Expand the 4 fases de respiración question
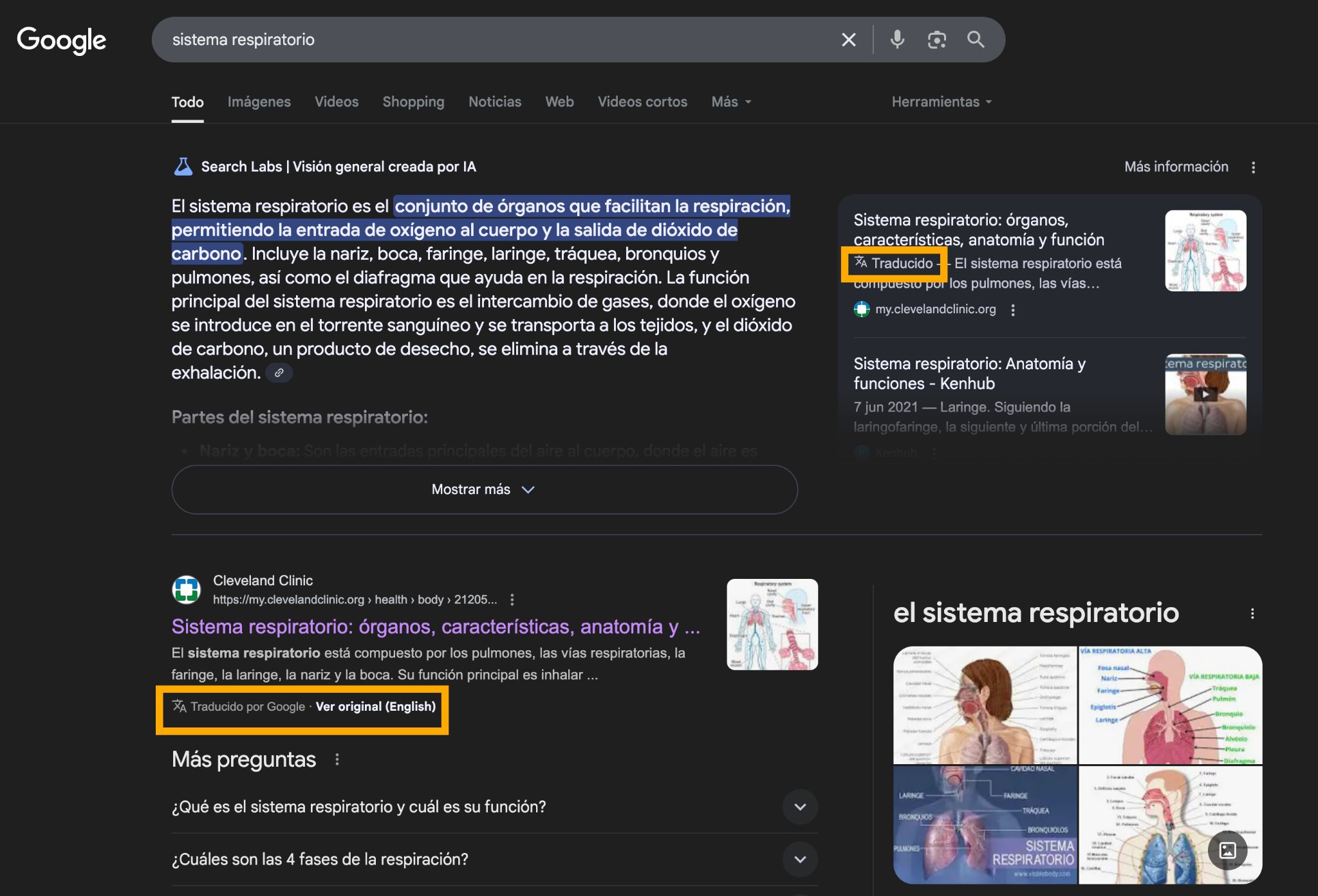1318x896 pixels. [x=800, y=859]
